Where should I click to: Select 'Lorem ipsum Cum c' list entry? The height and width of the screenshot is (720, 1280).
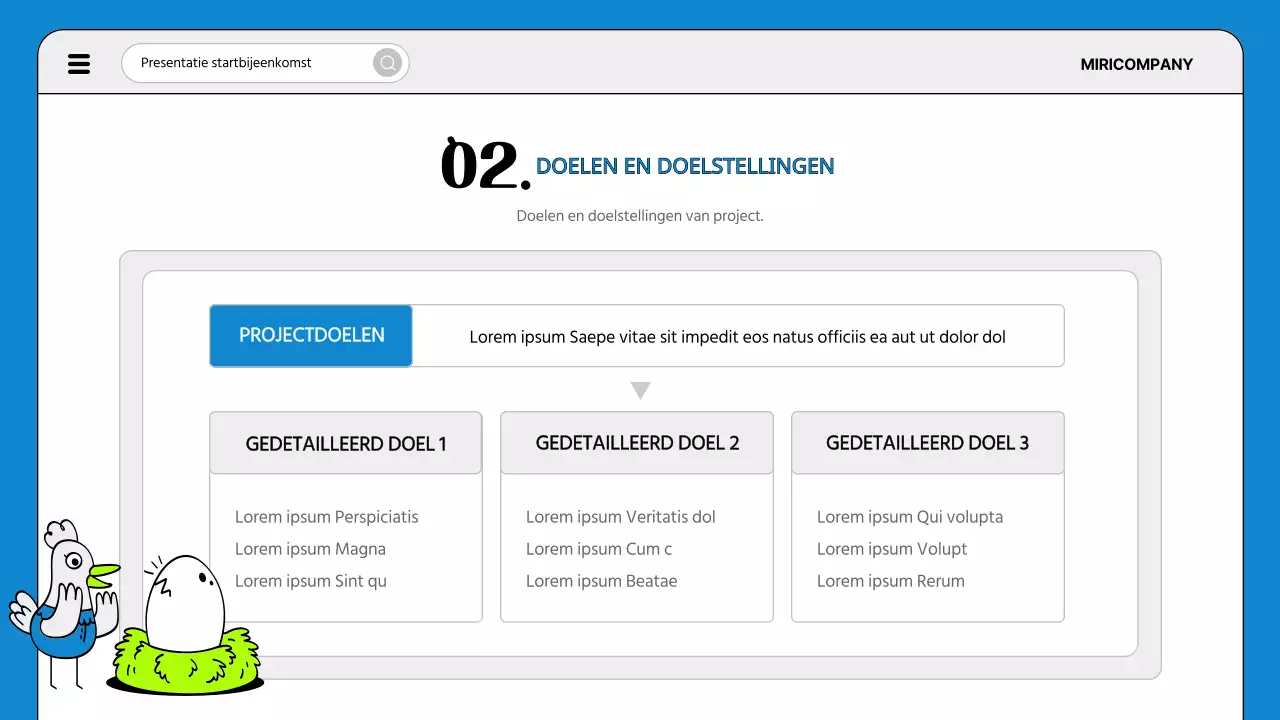pos(598,549)
